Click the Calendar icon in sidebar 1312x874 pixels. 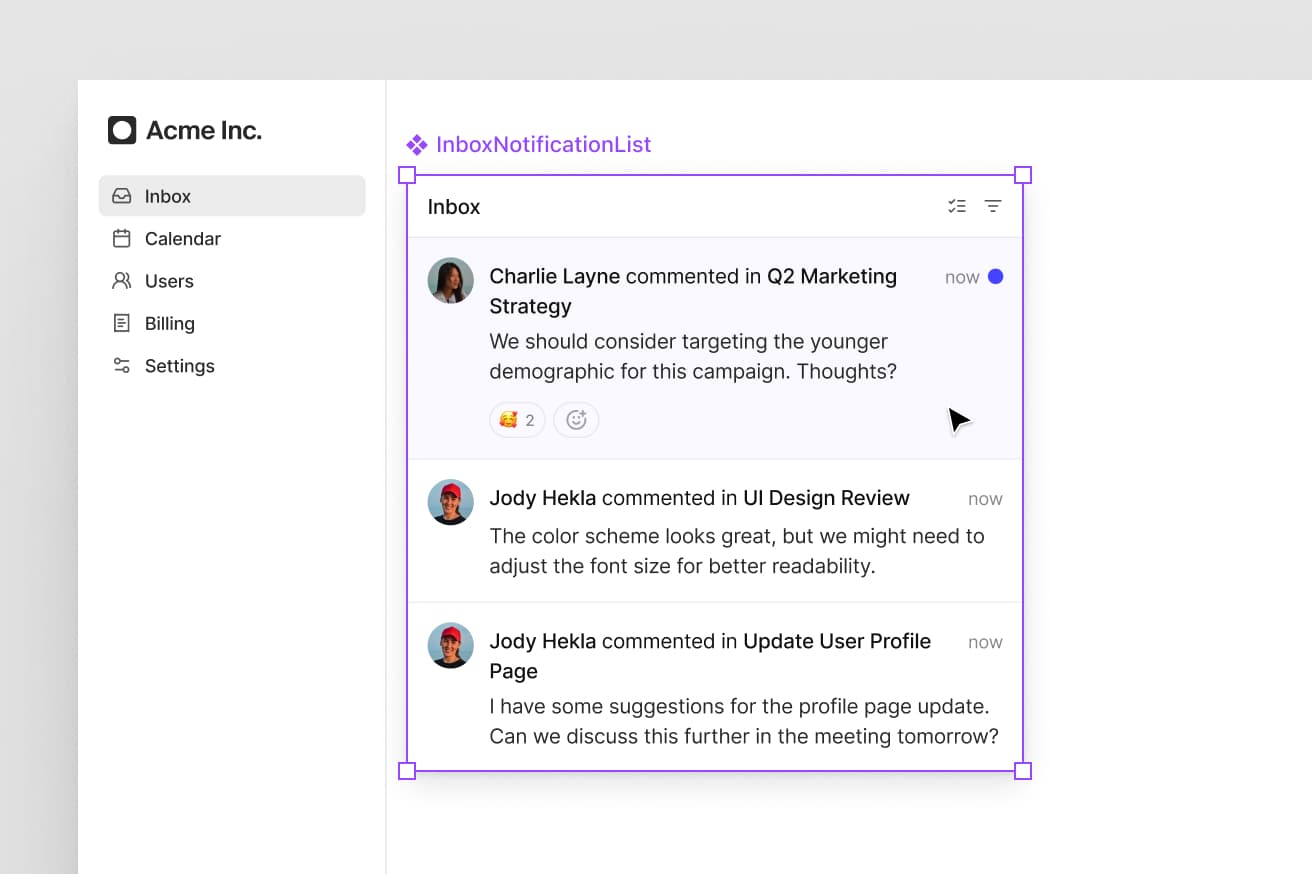122,239
